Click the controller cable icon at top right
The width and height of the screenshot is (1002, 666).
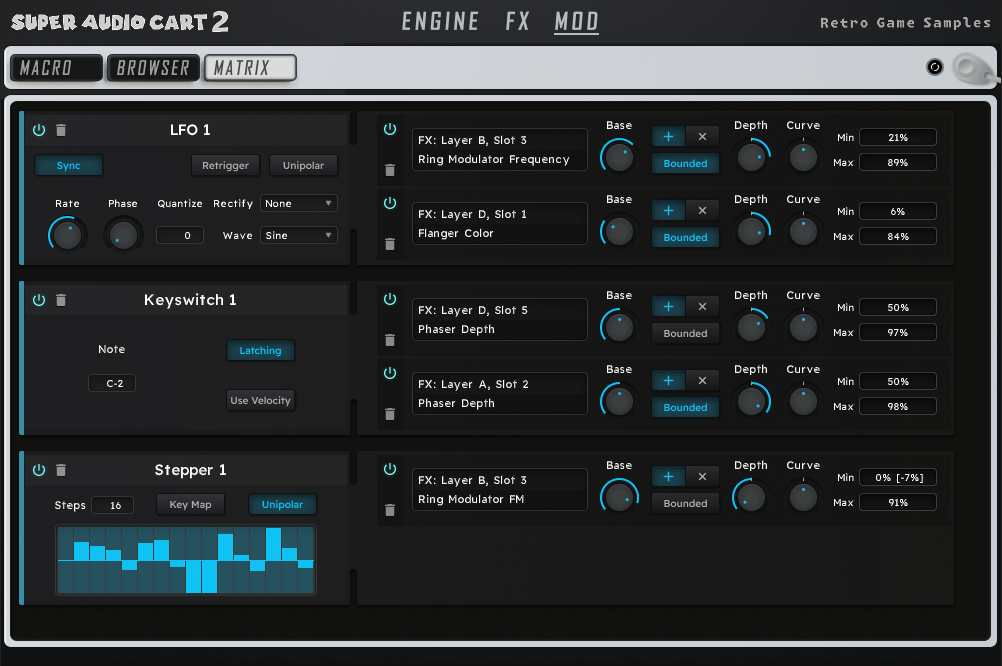pyautogui.click(x=969, y=68)
